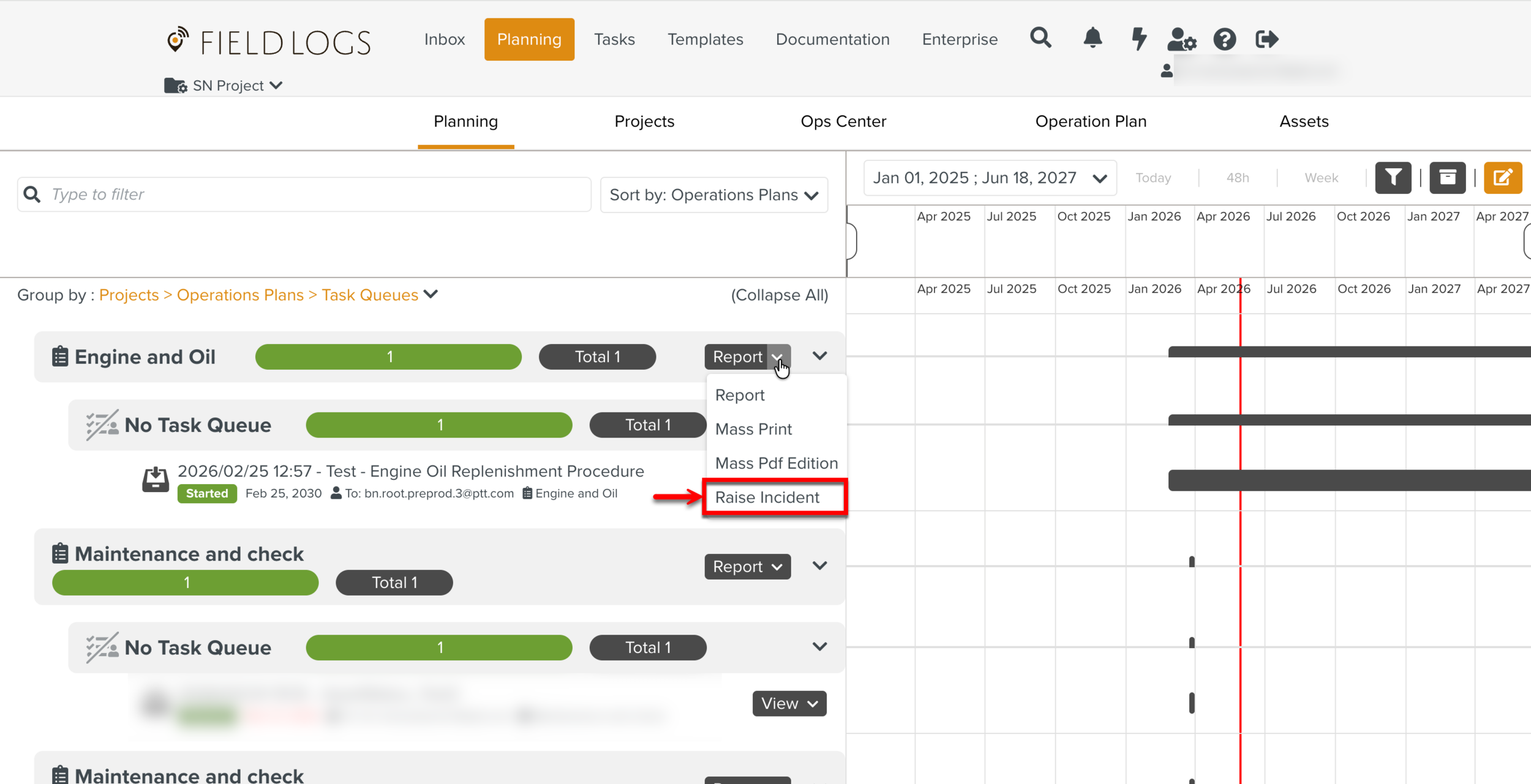Click Operations Plans in Group by breadcrumb

[240, 295]
